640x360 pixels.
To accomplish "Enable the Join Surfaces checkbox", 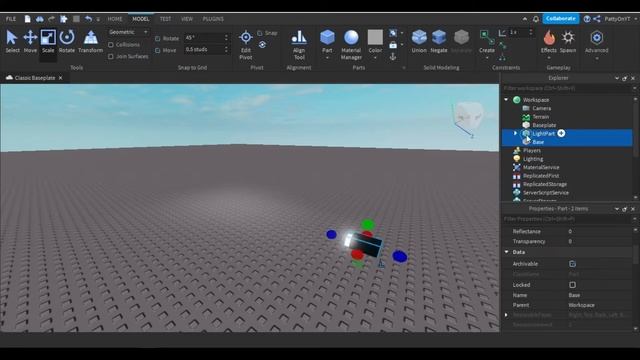I will (111, 56).
